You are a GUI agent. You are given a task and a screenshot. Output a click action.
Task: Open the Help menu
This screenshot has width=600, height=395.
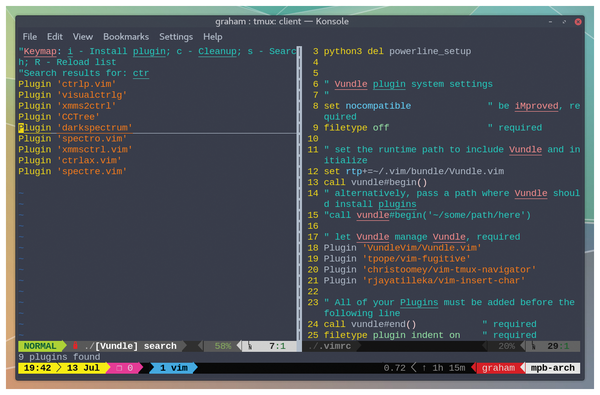212,37
